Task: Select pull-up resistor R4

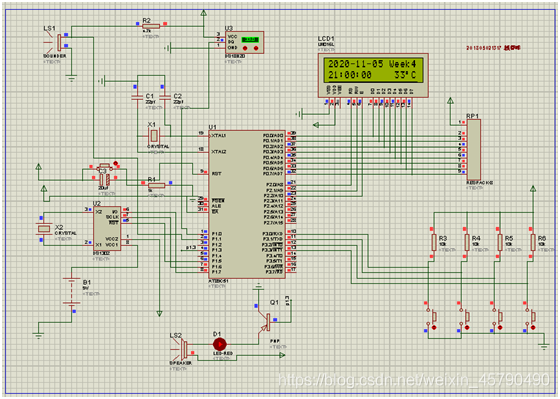Action: [x=467, y=243]
